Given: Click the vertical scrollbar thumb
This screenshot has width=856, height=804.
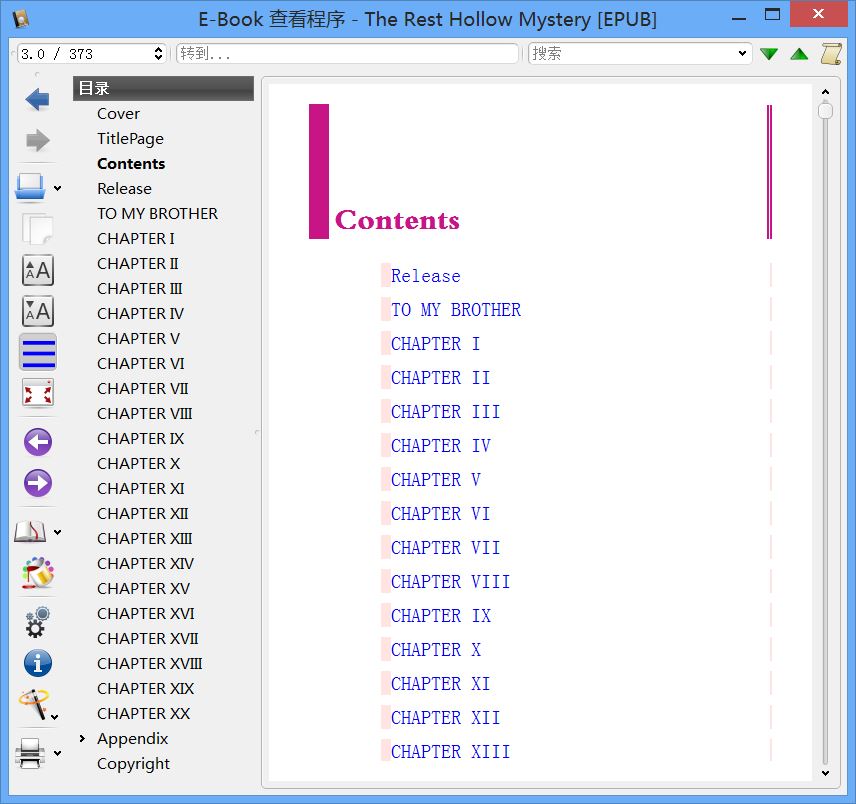Looking at the screenshot, I should click(825, 111).
